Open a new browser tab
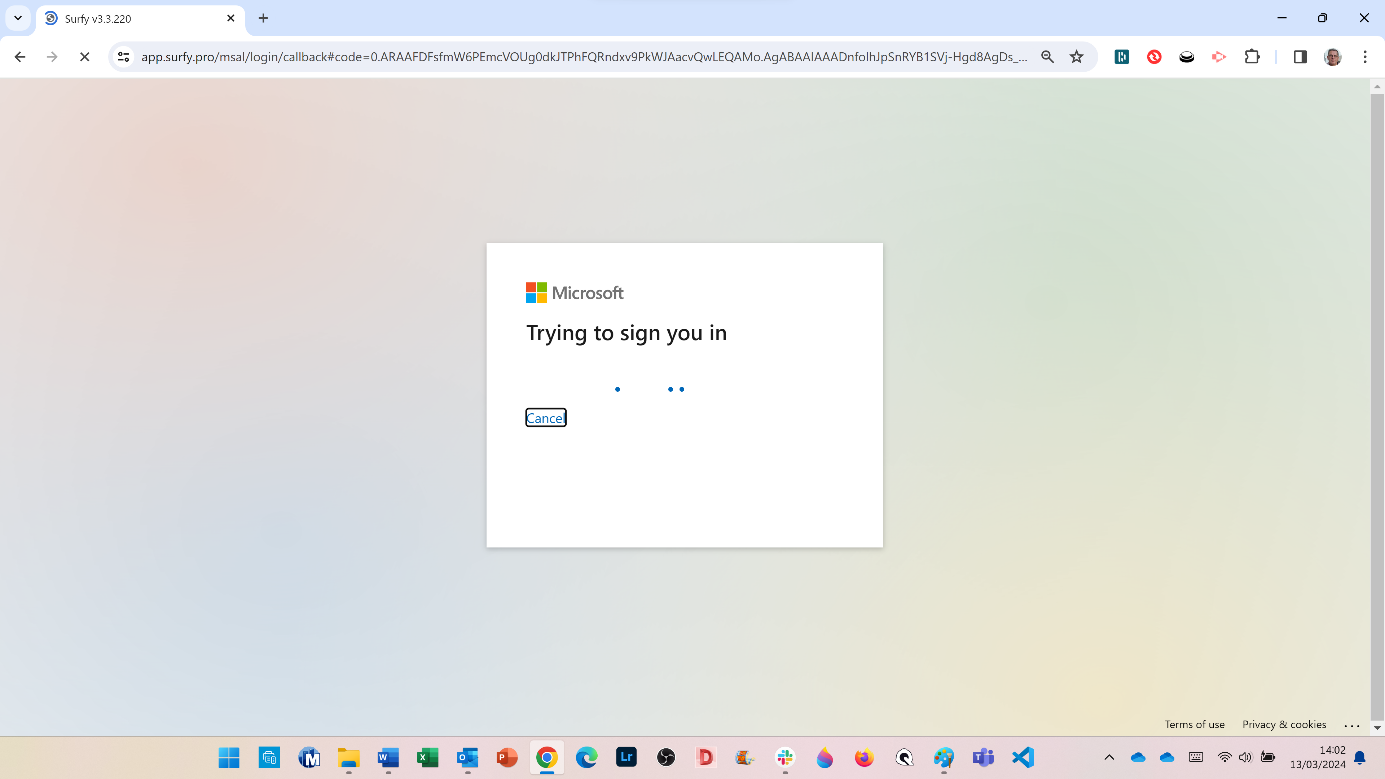The width and height of the screenshot is (1385, 779). (264, 18)
